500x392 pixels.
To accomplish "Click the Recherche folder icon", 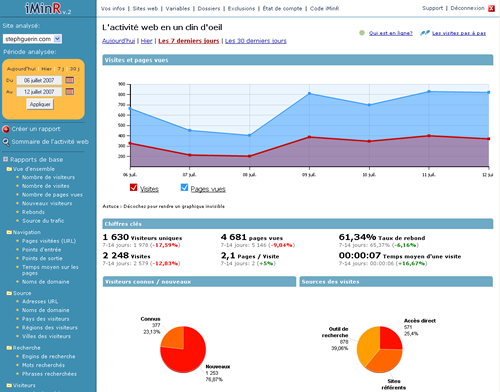I will point(9,348).
